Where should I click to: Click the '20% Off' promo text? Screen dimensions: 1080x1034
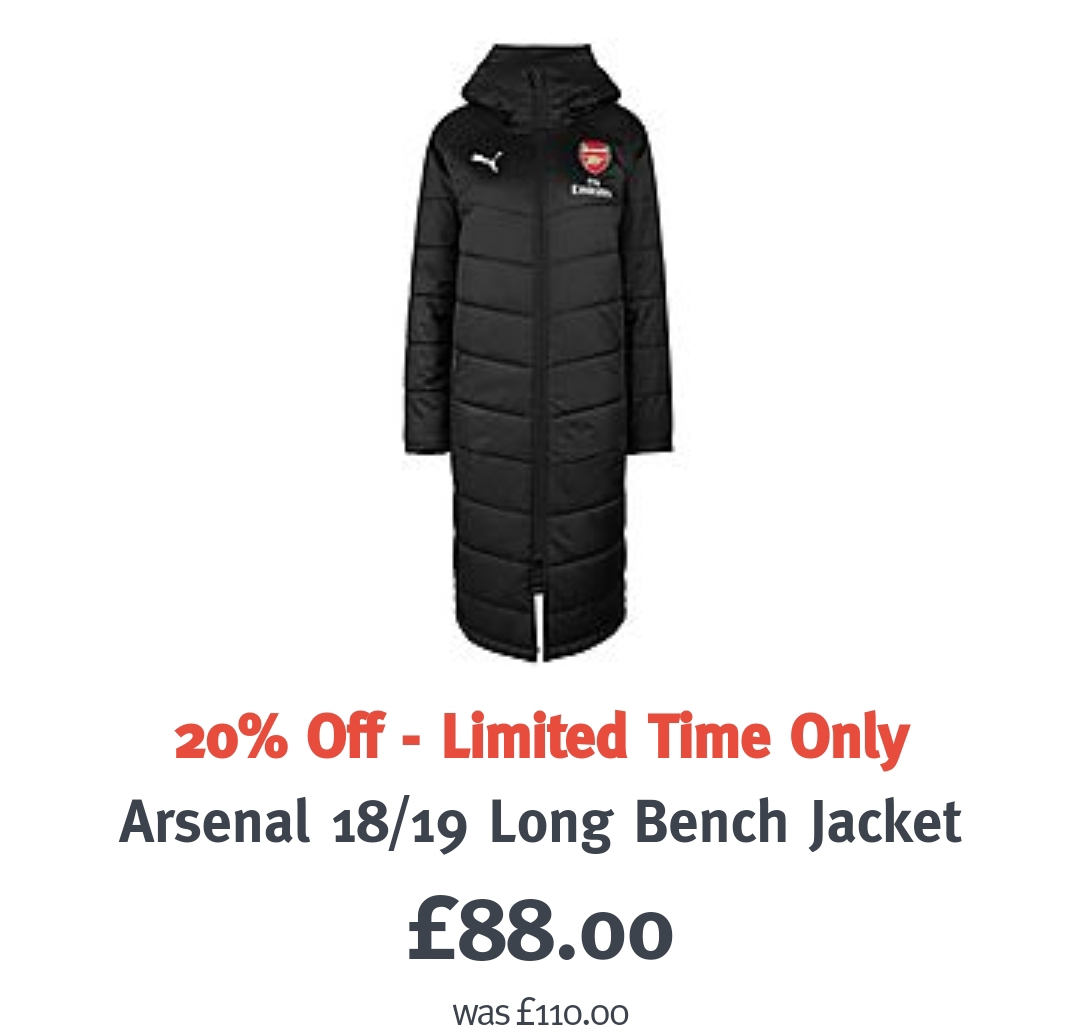280,736
